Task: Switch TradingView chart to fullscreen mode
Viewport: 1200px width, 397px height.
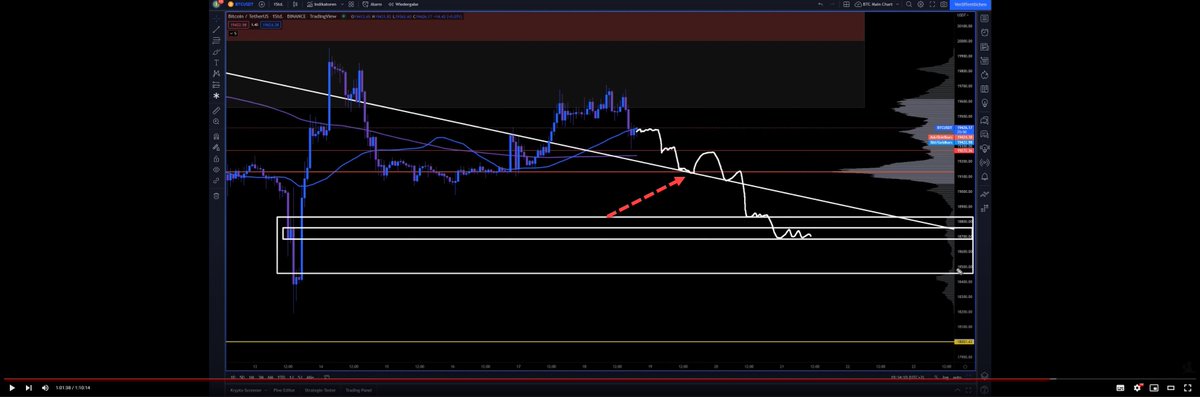Action: [932, 4]
